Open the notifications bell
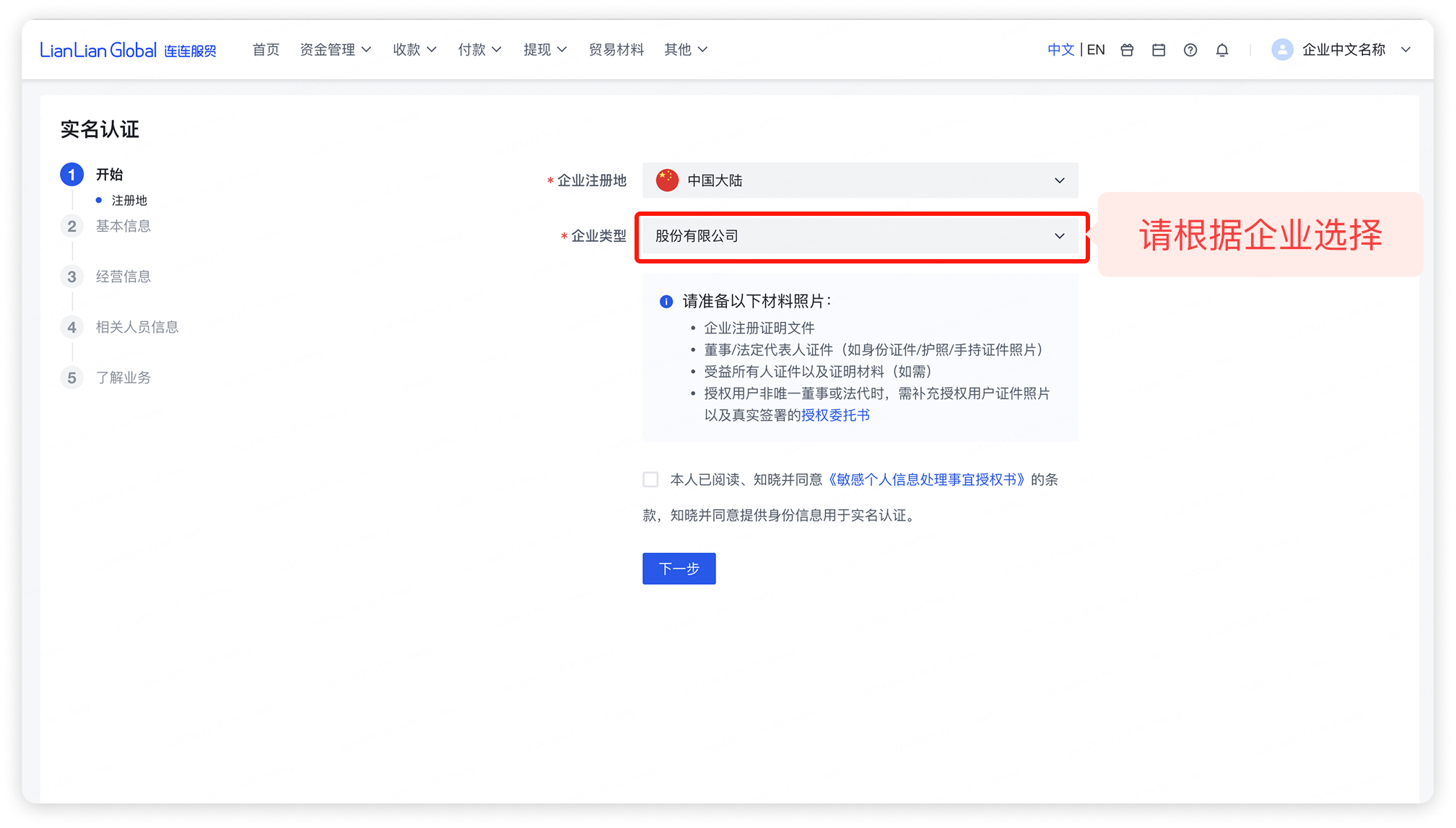 click(1222, 50)
